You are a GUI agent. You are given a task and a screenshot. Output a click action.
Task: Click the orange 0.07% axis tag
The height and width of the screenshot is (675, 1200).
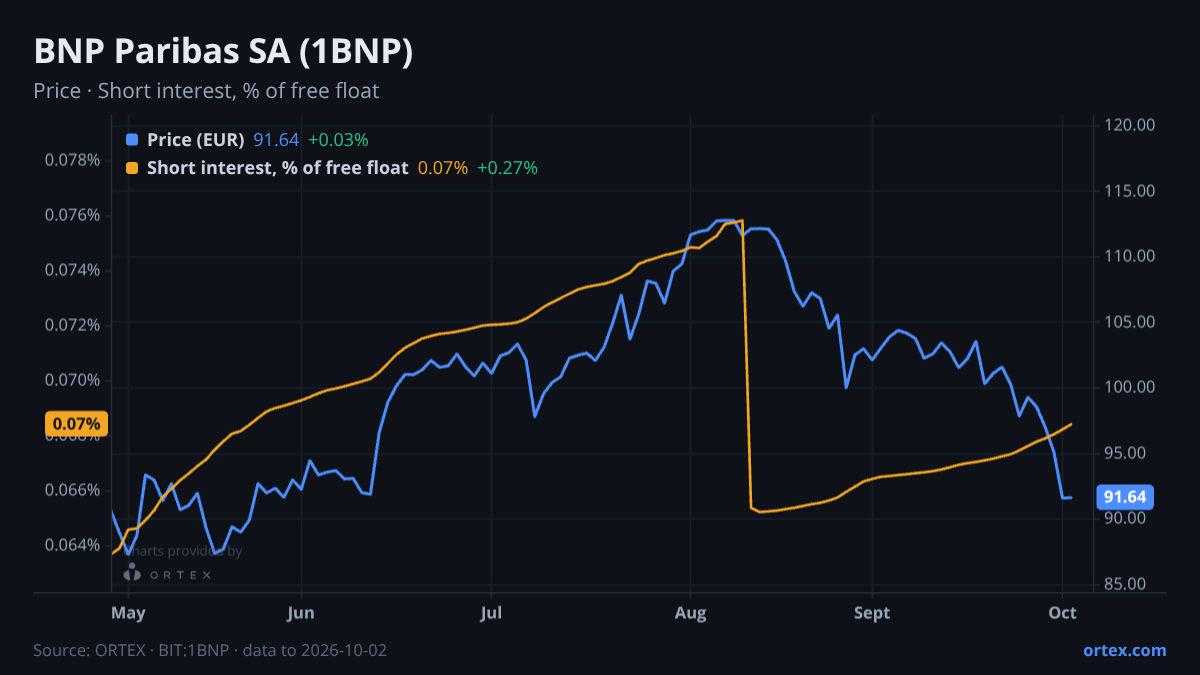pos(75,424)
